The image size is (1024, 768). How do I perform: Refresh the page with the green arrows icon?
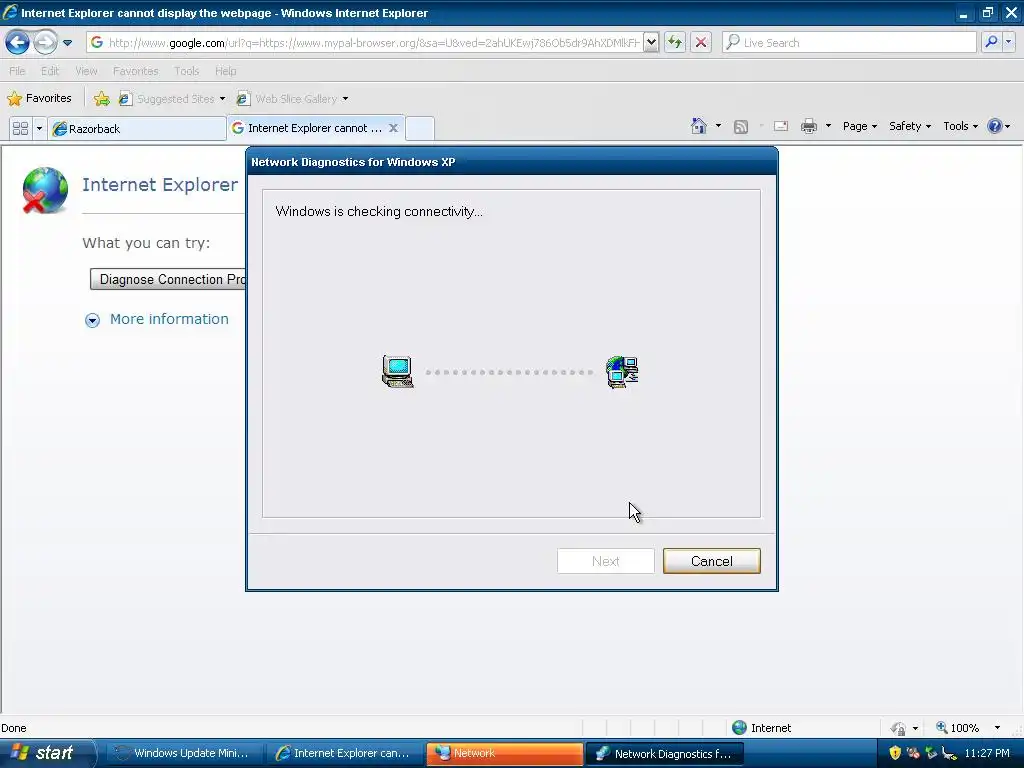pos(675,42)
